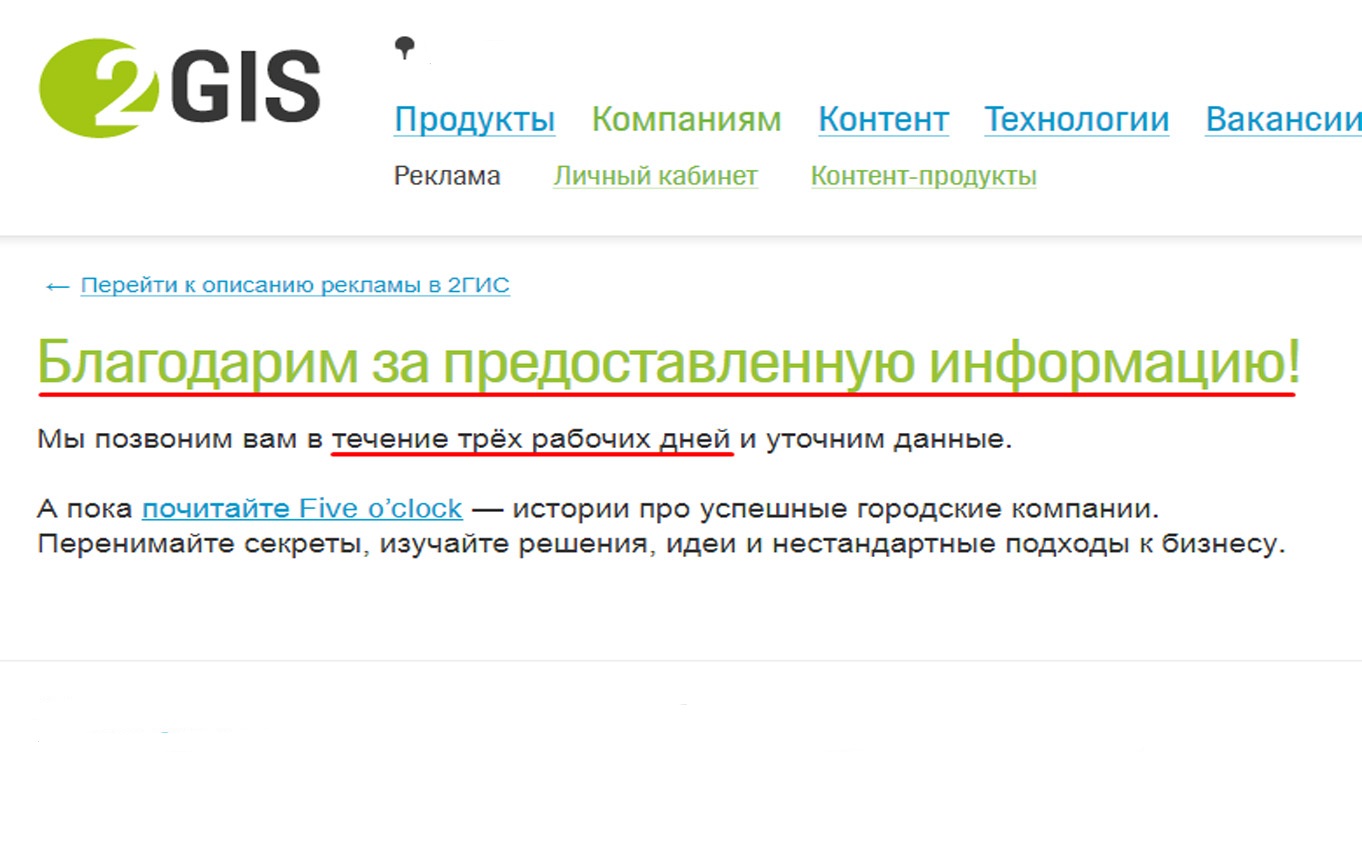Open the Технологии menu item

1076,120
